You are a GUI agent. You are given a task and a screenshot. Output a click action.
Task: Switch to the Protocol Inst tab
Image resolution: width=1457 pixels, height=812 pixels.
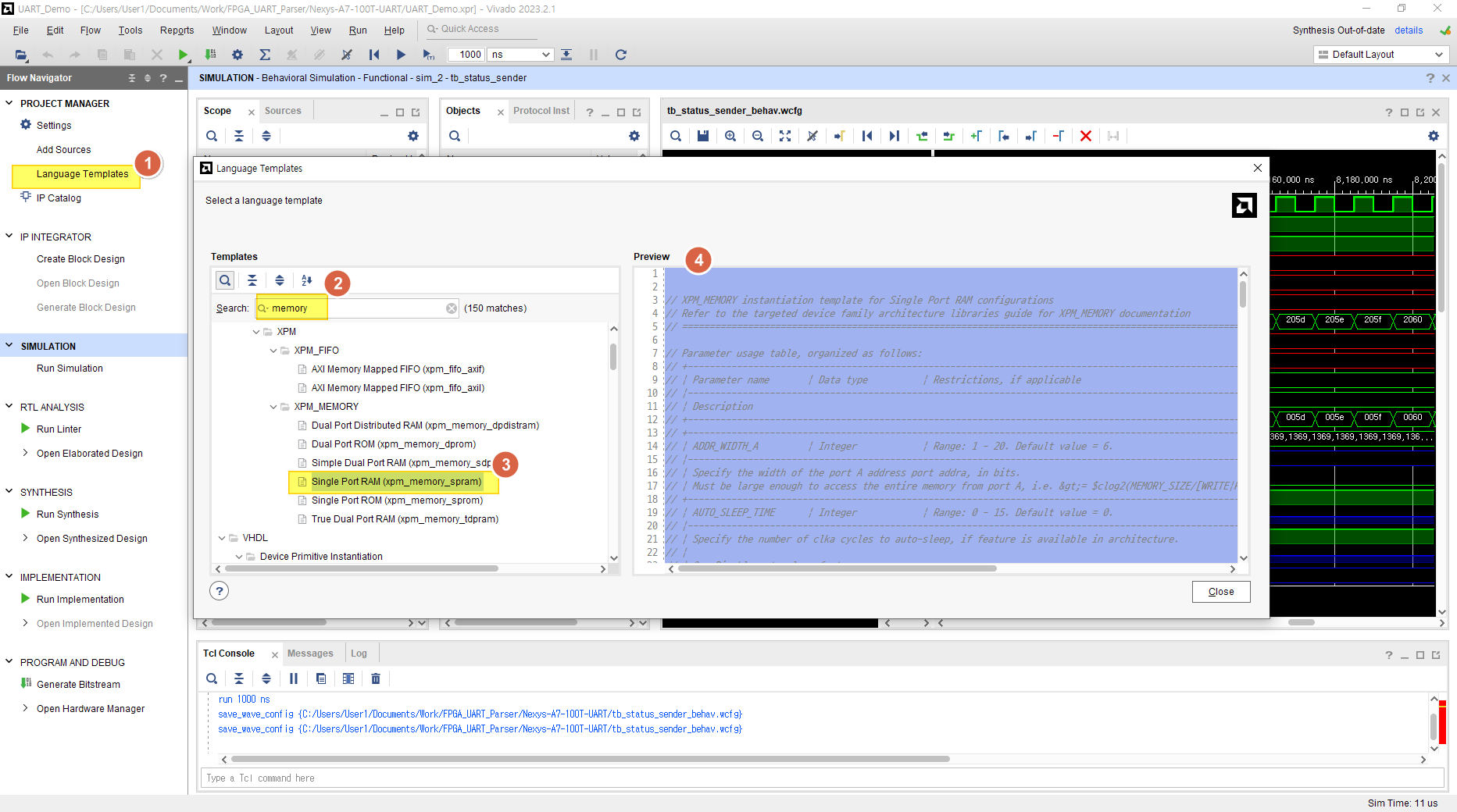(x=541, y=111)
